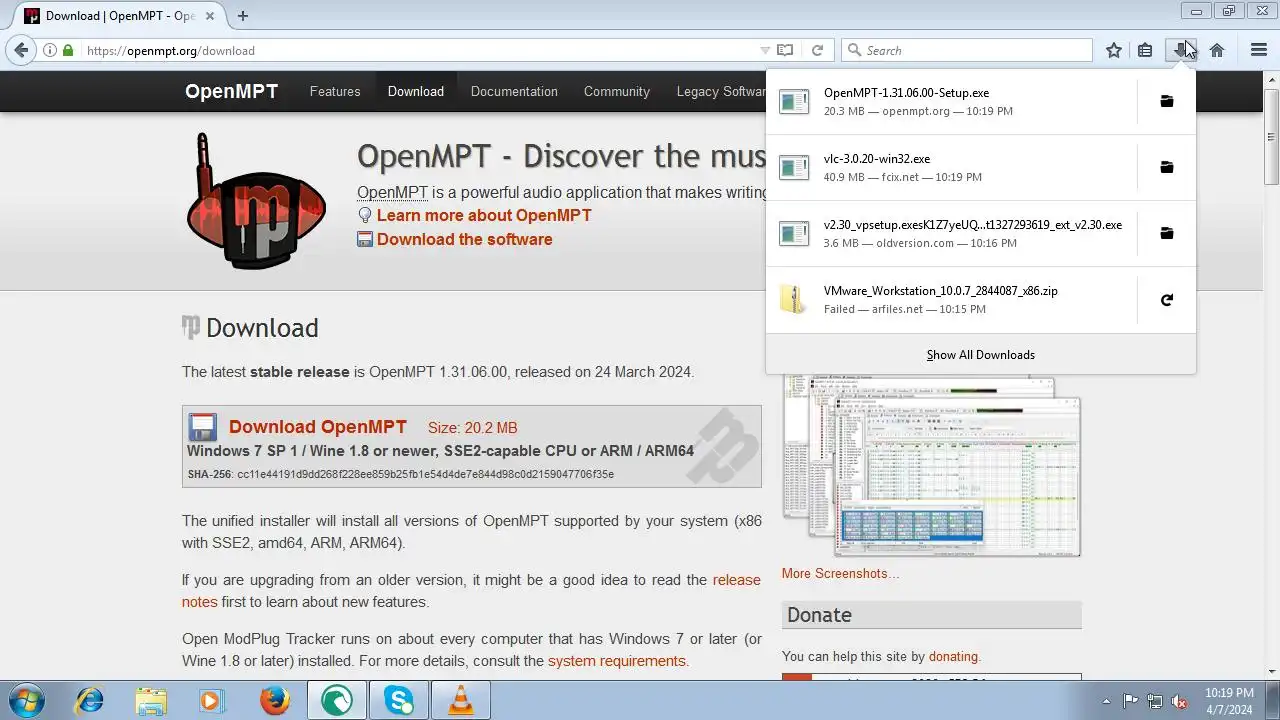Open containing folder for OpenMPT-1.31.06.00-Setup.exe
The height and width of the screenshot is (720, 1280).
coord(1166,101)
